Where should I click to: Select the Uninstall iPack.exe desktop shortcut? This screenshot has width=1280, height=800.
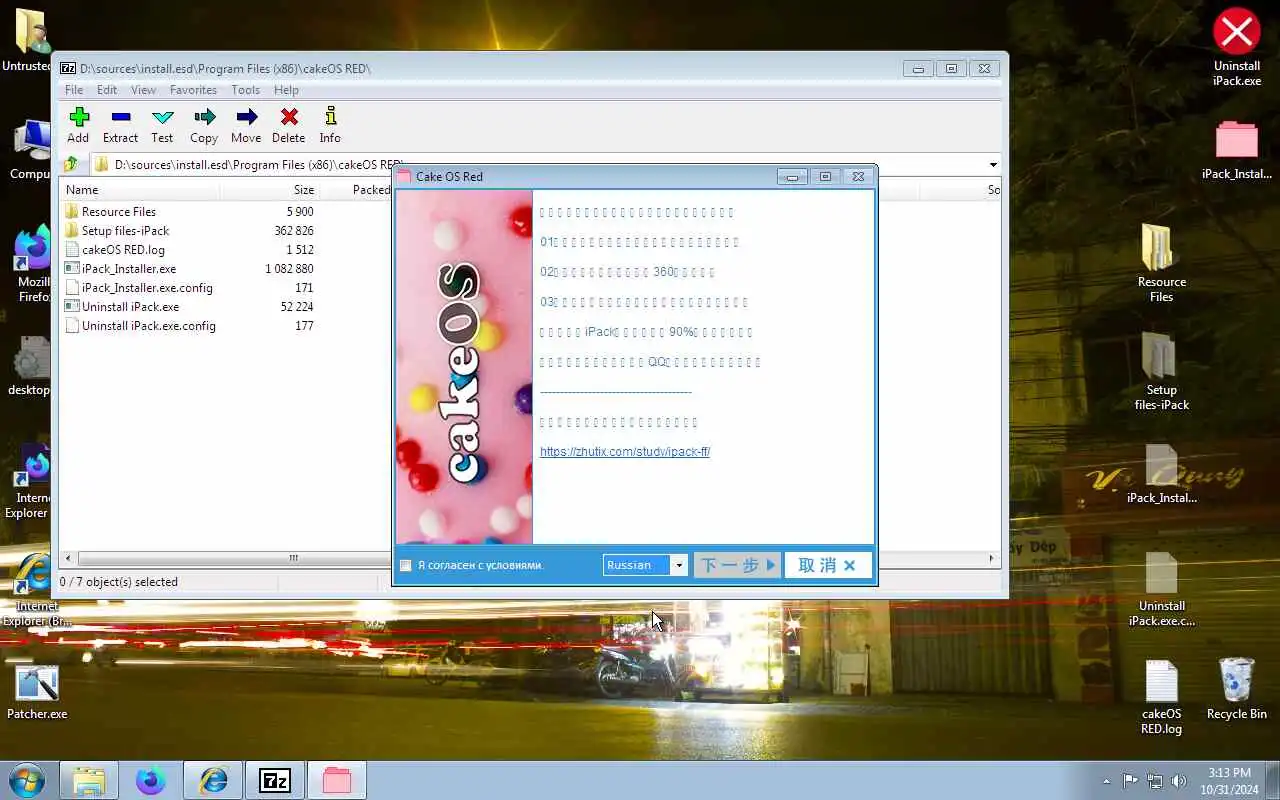click(x=1237, y=48)
